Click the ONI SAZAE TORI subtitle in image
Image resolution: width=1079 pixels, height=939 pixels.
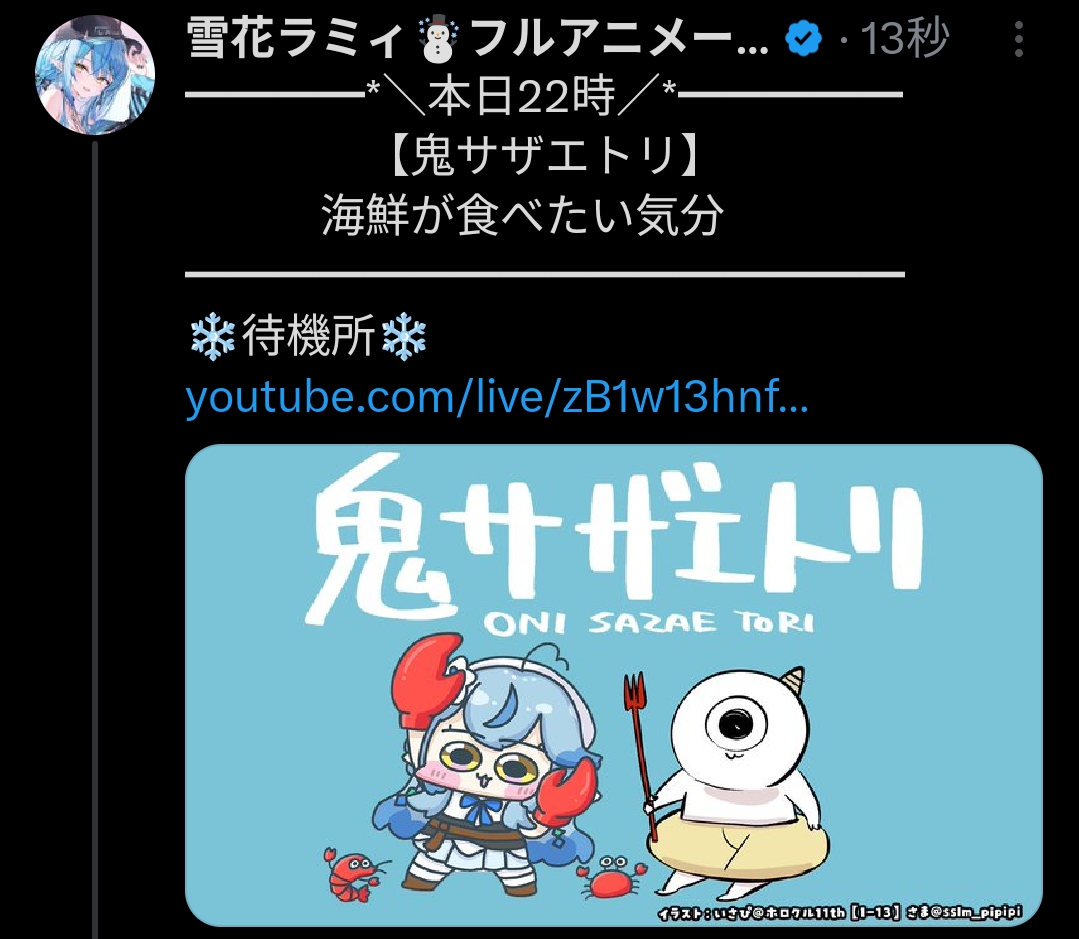pyautogui.click(x=649, y=623)
